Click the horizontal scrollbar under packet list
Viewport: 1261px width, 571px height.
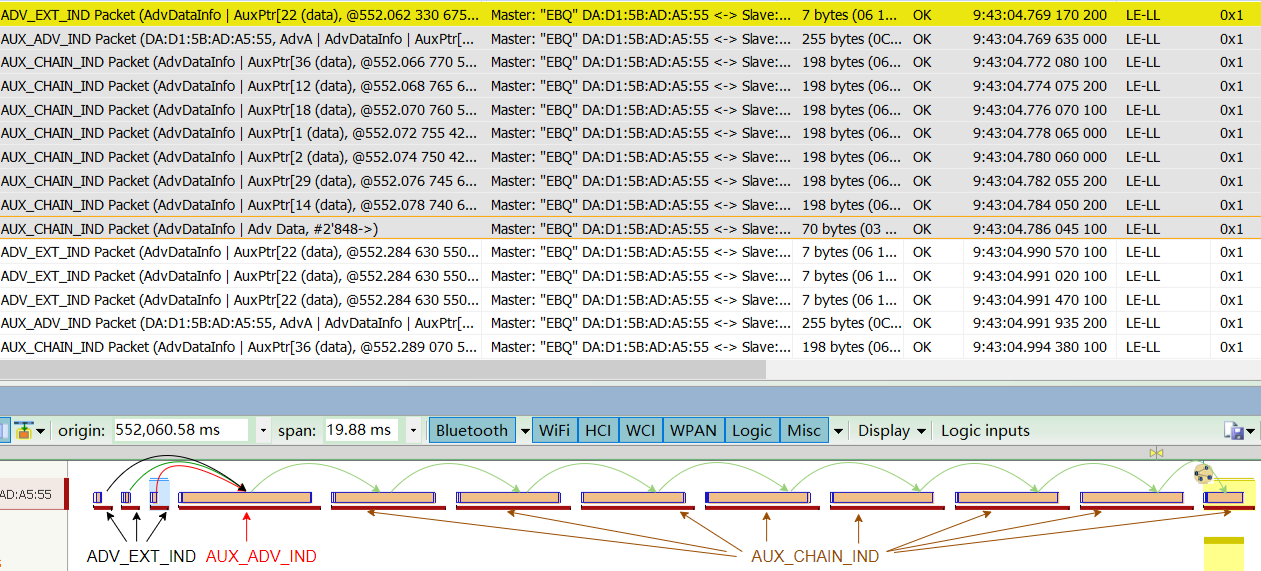[x=383, y=369]
